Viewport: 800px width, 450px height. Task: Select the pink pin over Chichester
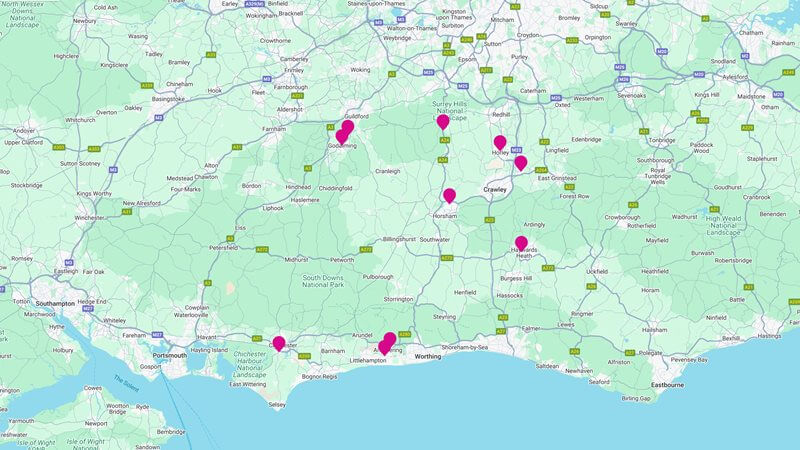coord(279,343)
